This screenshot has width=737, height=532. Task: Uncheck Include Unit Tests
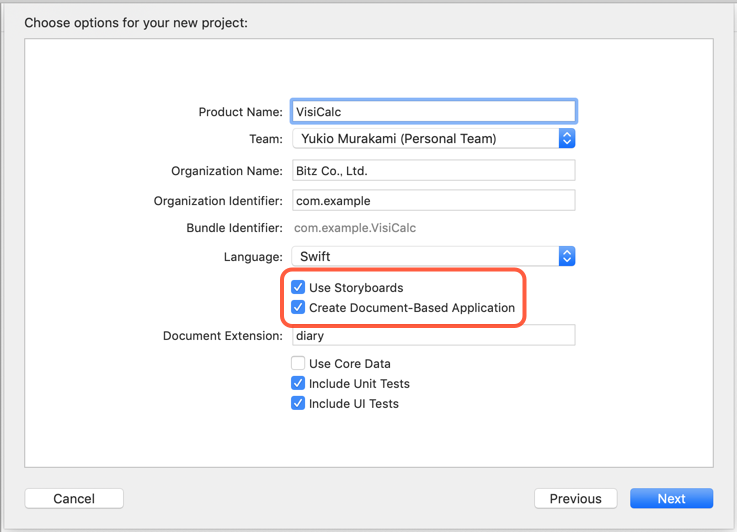[x=298, y=383]
